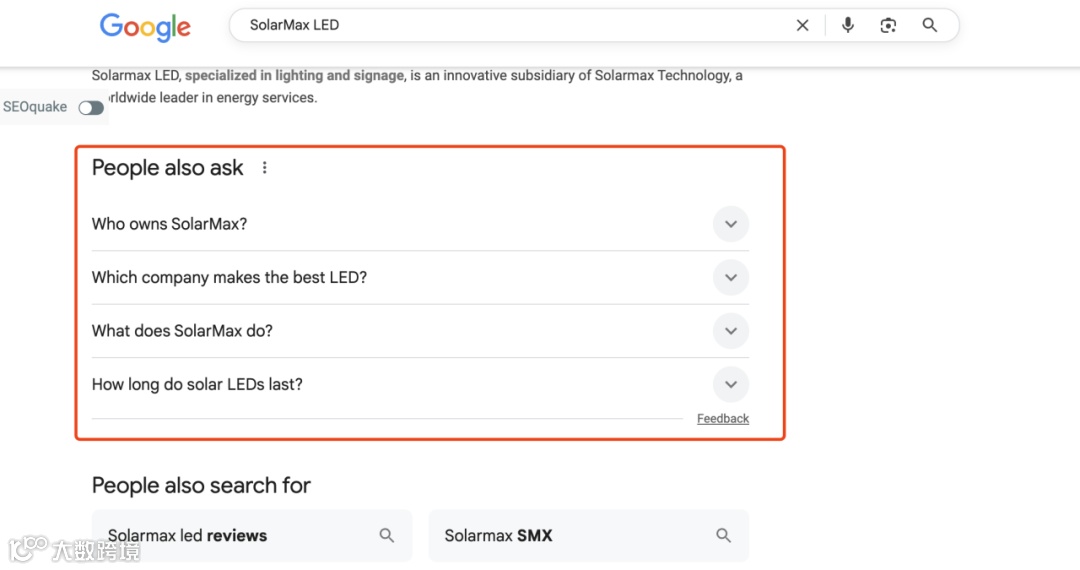Clear the search box with X icon
The width and height of the screenshot is (1080, 570).
coord(802,26)
